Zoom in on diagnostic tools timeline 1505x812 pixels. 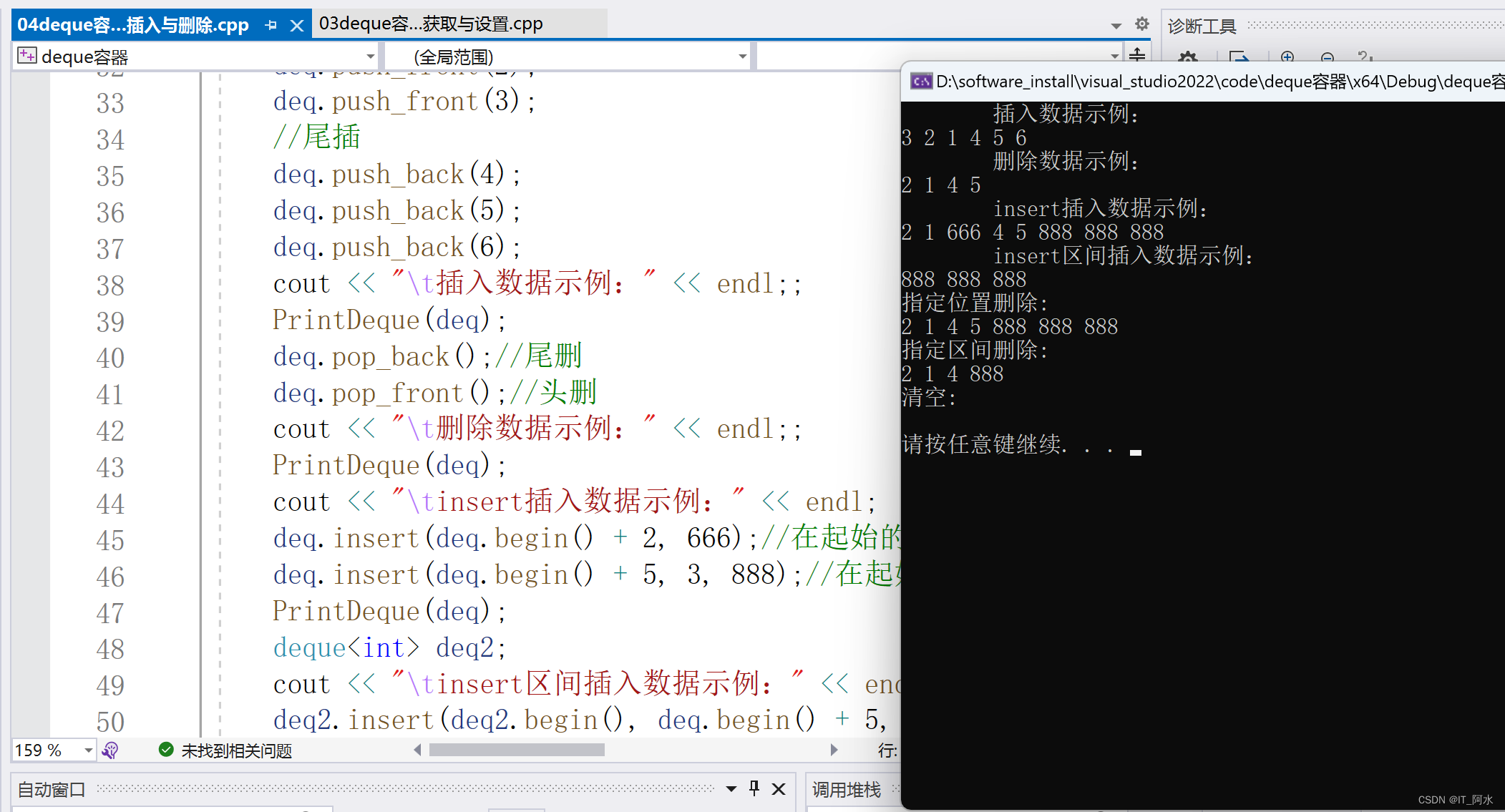click(1287, 57)
